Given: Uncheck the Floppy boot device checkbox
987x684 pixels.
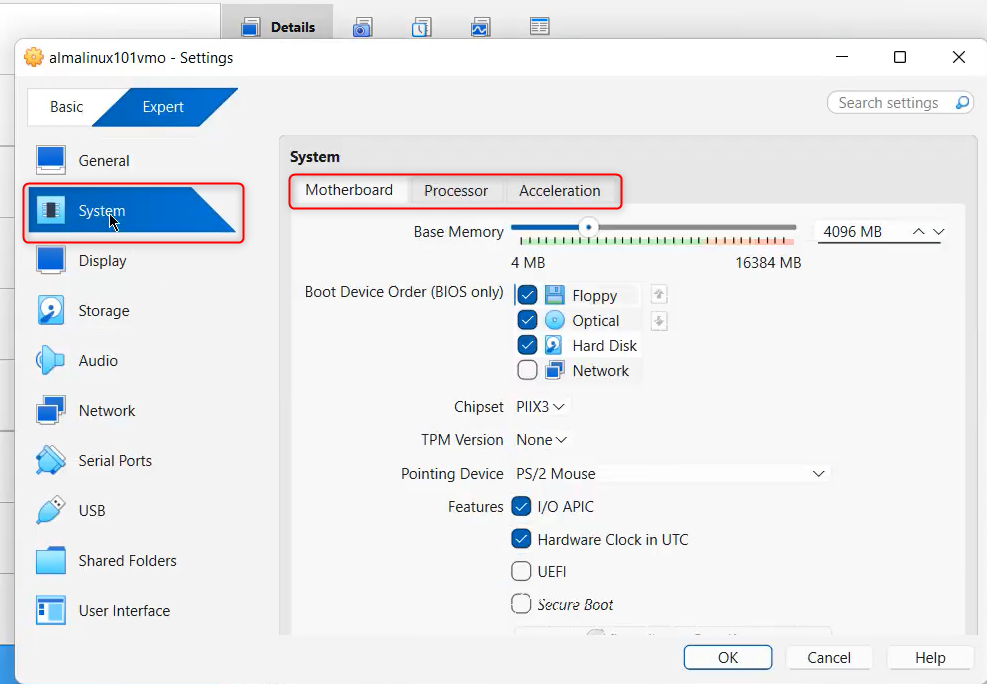Looking at the screenshot, I should 527,294.
